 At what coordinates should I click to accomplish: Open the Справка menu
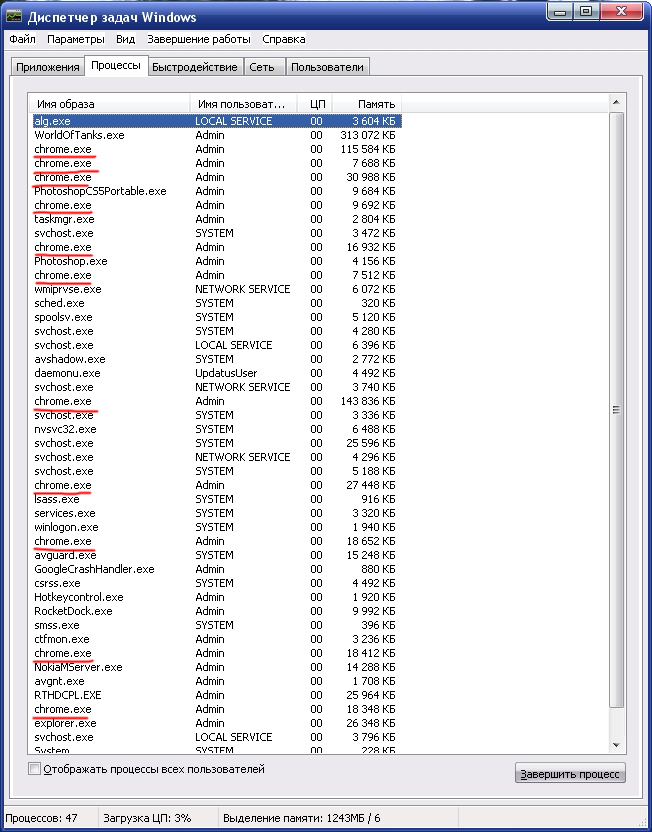[283, 39]
